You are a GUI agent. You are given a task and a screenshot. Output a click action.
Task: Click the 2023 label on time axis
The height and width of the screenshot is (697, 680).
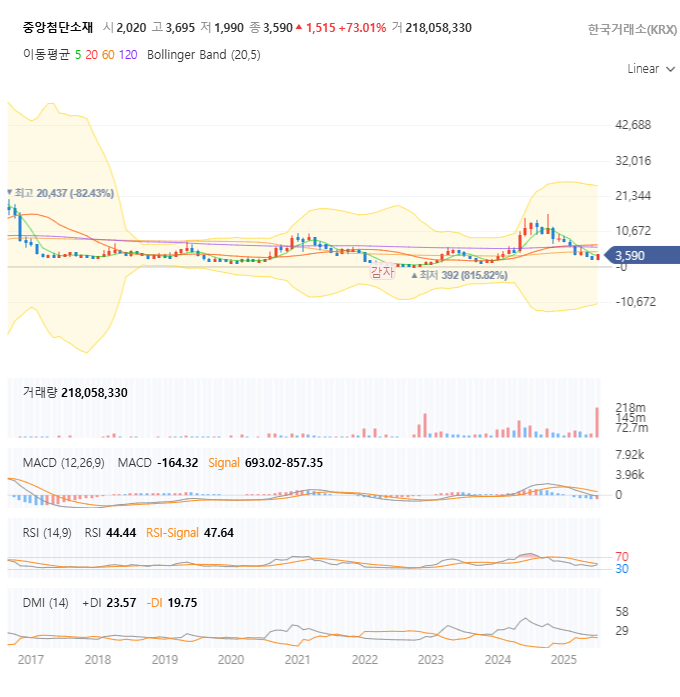431,660
